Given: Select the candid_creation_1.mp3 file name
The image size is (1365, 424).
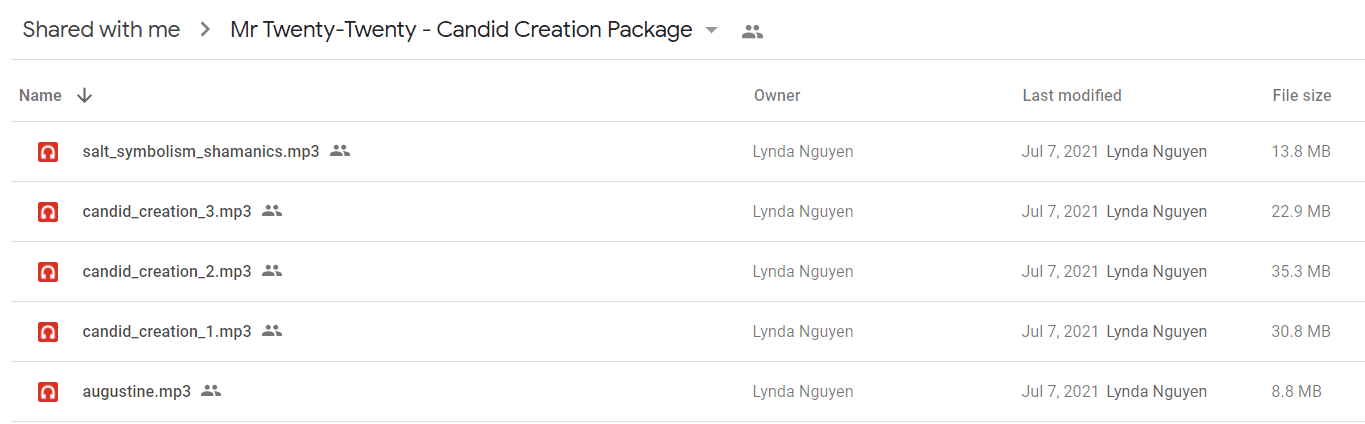Looking at the screenshot, I should tap(167, 331).
